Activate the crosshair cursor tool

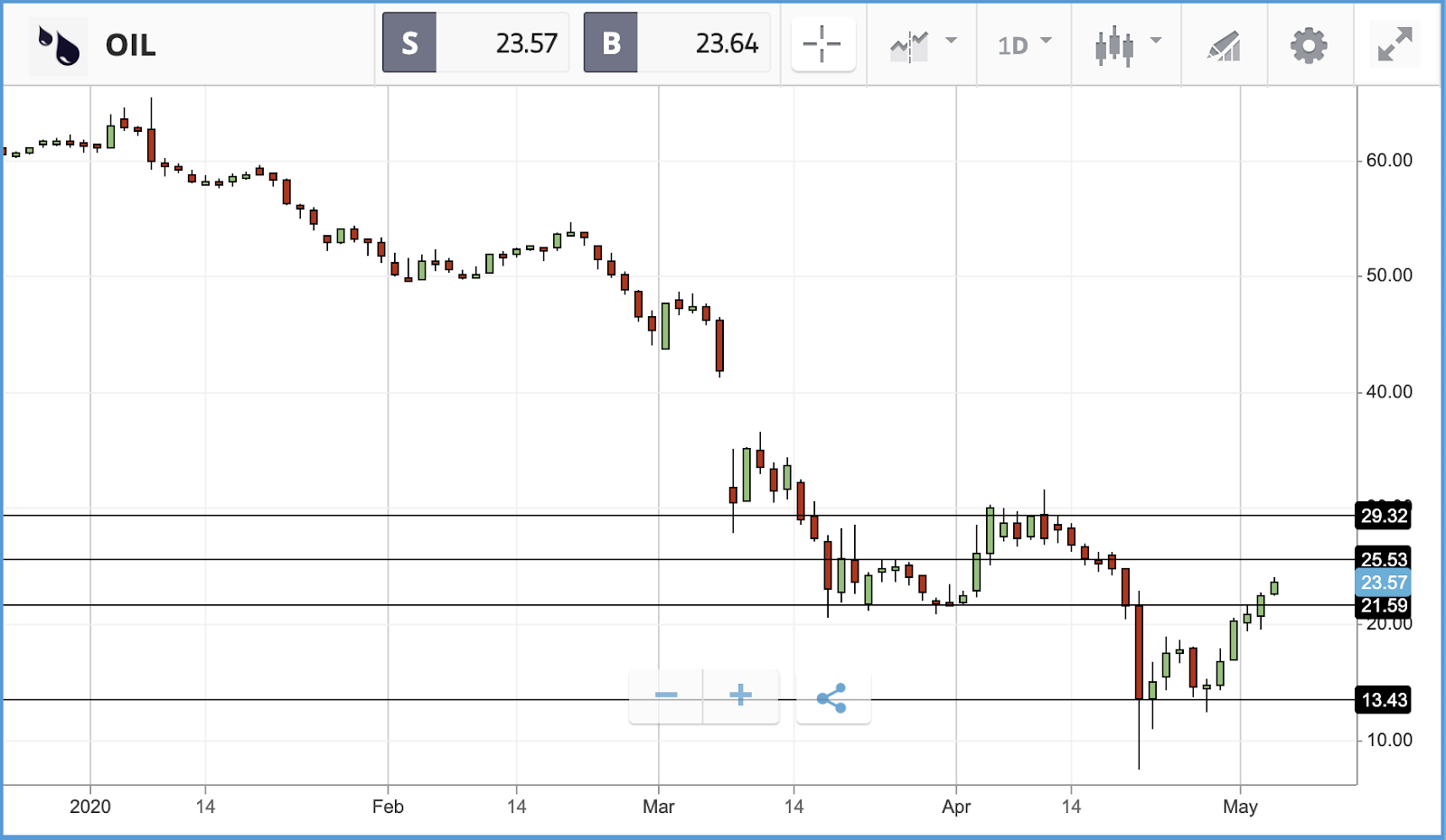822,44
